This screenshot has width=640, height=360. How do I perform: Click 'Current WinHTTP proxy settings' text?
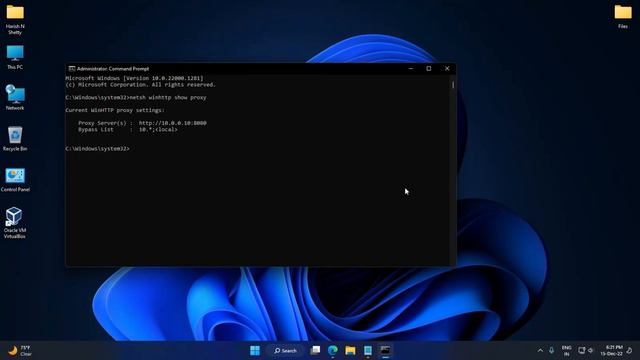[x=115, y=110]
